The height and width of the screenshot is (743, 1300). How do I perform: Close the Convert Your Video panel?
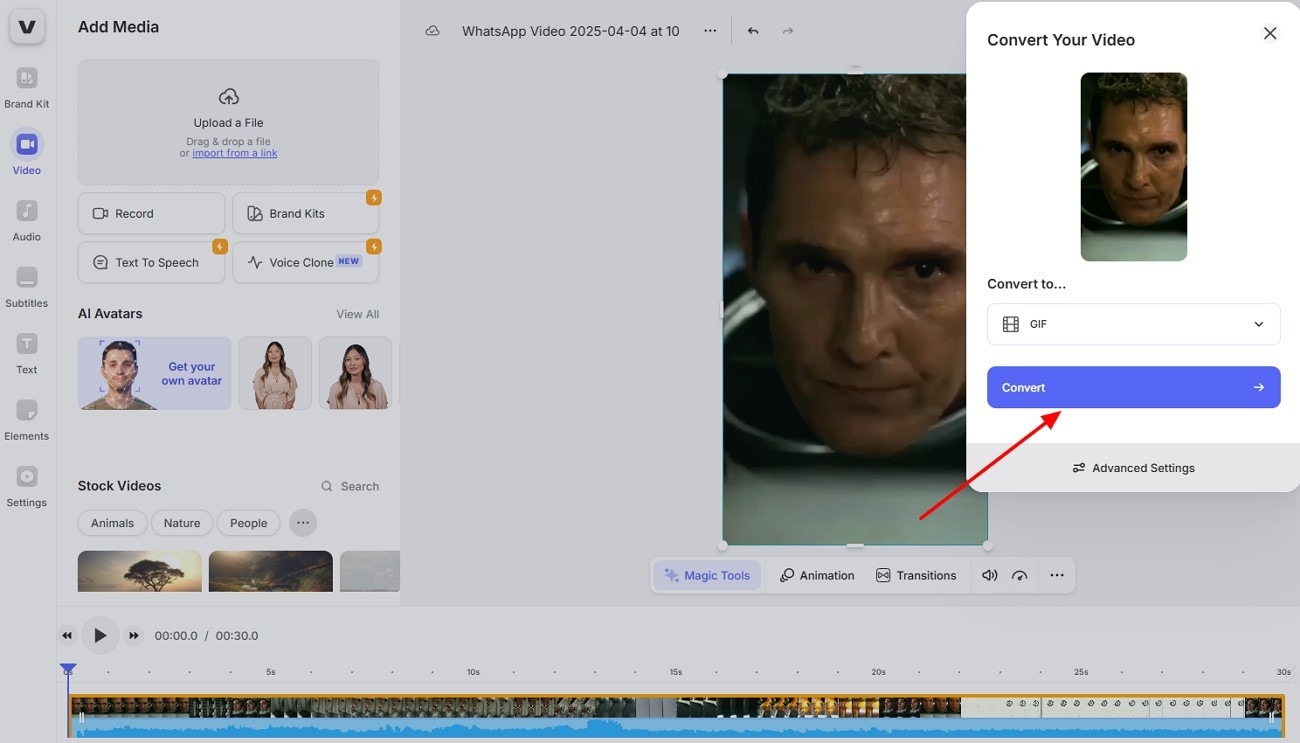pos(1270,33)
